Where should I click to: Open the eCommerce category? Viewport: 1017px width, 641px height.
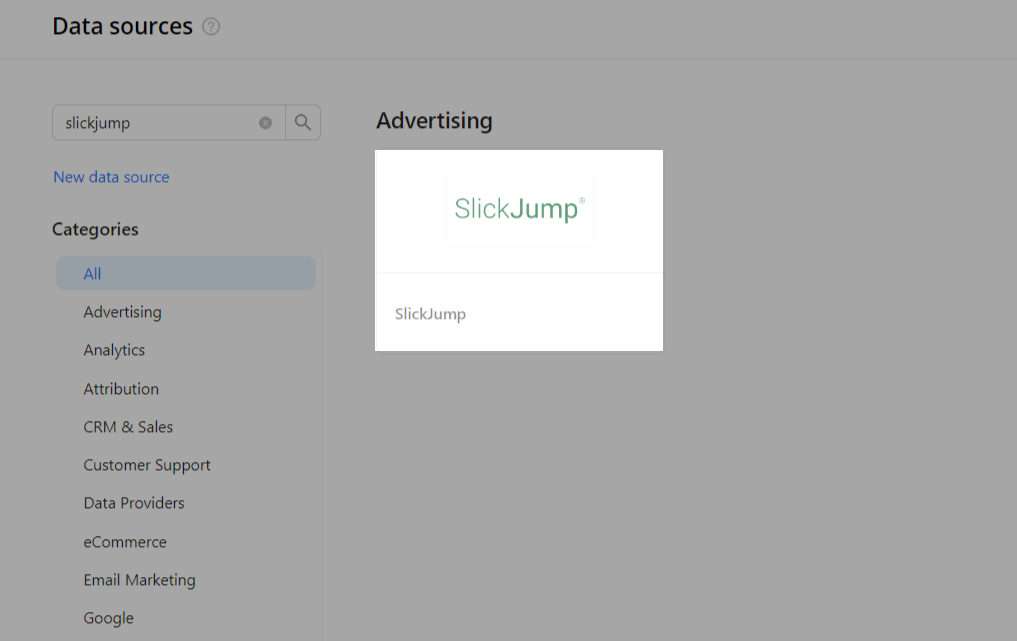[125, 542]
